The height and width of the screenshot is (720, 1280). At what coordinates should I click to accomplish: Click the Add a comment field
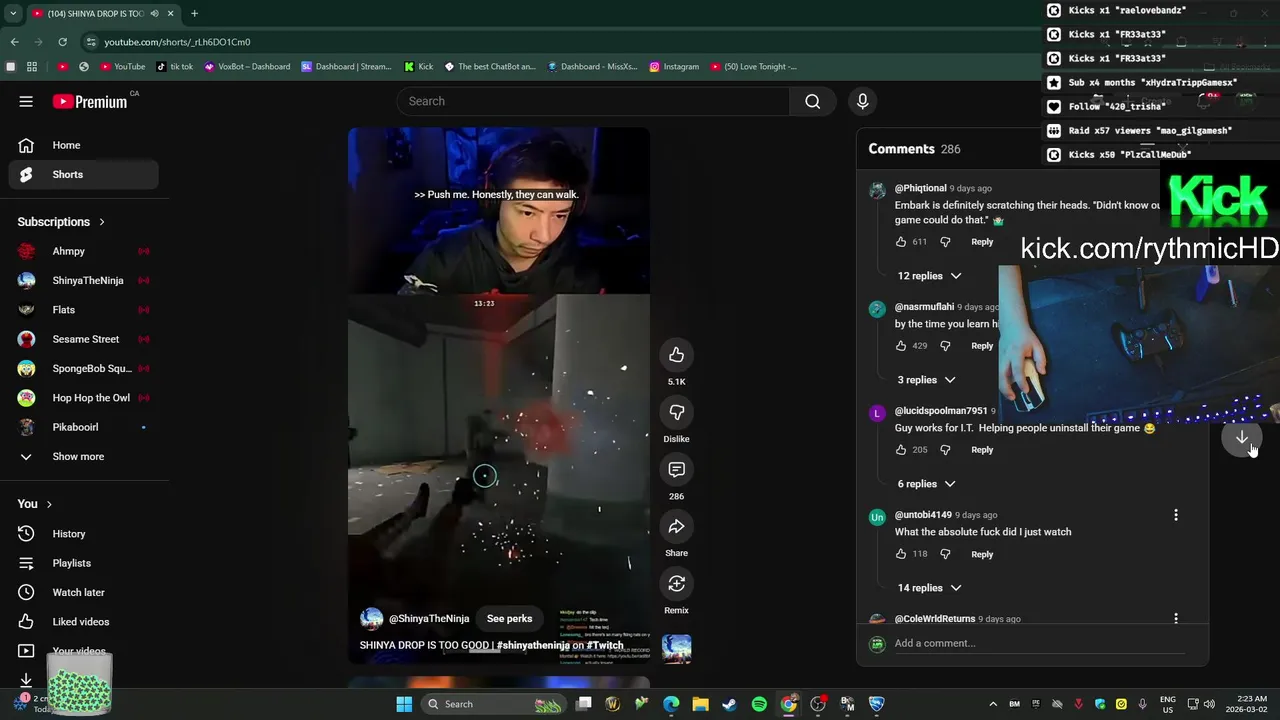coord(1040,643)
